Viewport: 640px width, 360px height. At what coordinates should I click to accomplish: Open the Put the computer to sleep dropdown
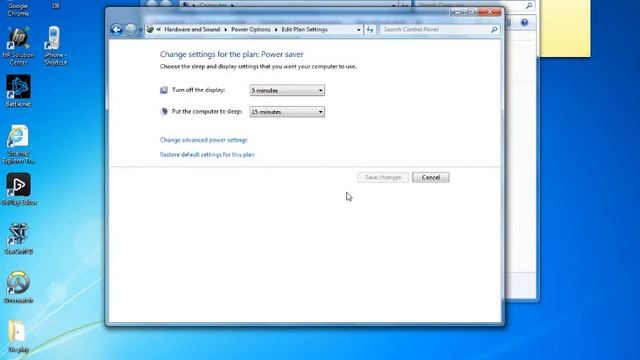tap(287, 112)
